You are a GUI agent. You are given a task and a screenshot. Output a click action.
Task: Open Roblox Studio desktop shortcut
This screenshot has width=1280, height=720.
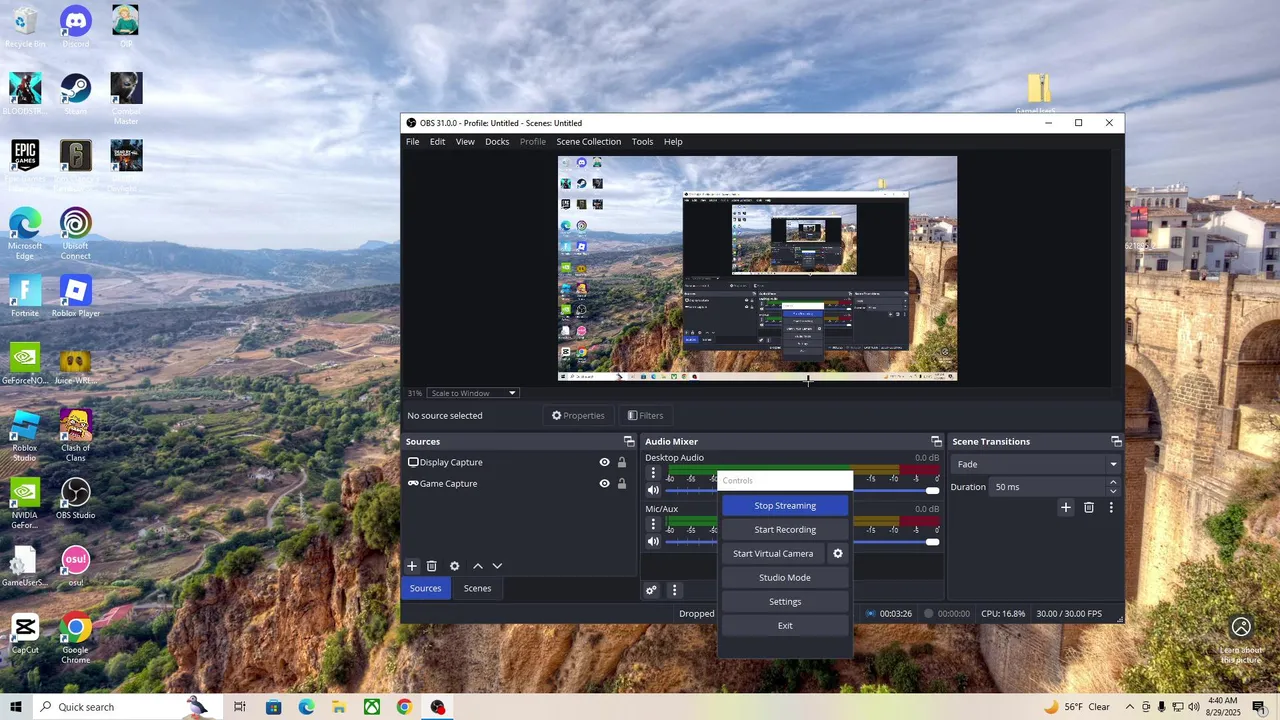pos(25,434)
